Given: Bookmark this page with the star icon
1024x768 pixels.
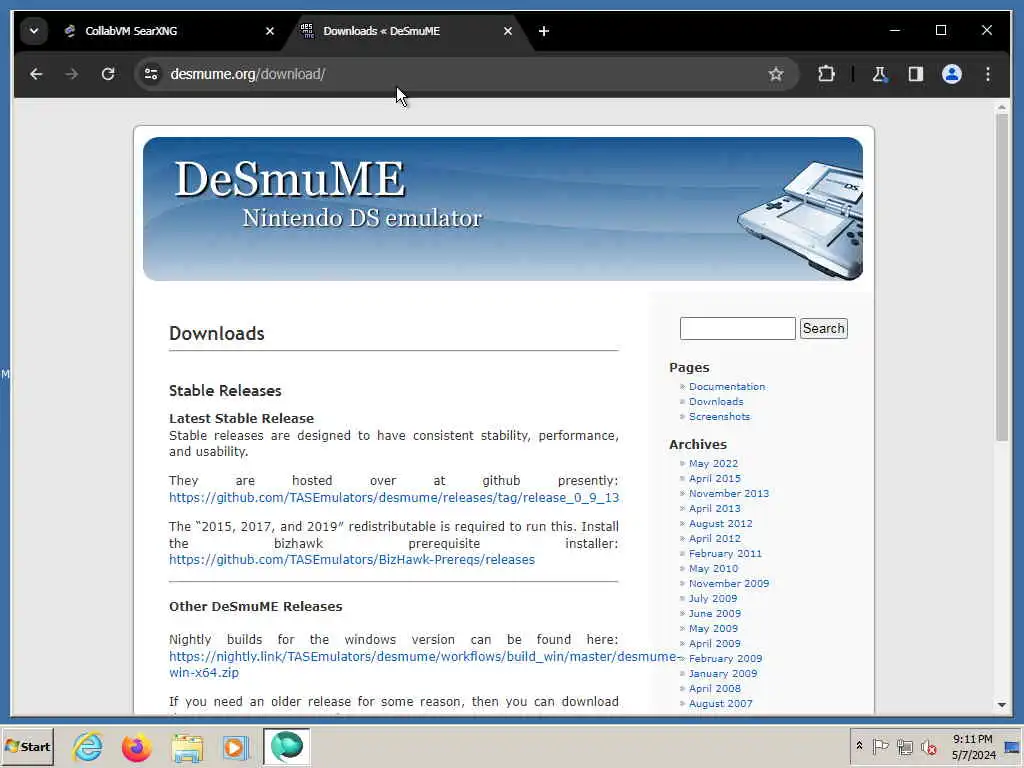Looking at the screenshot, I should click(x=775, y=74).
